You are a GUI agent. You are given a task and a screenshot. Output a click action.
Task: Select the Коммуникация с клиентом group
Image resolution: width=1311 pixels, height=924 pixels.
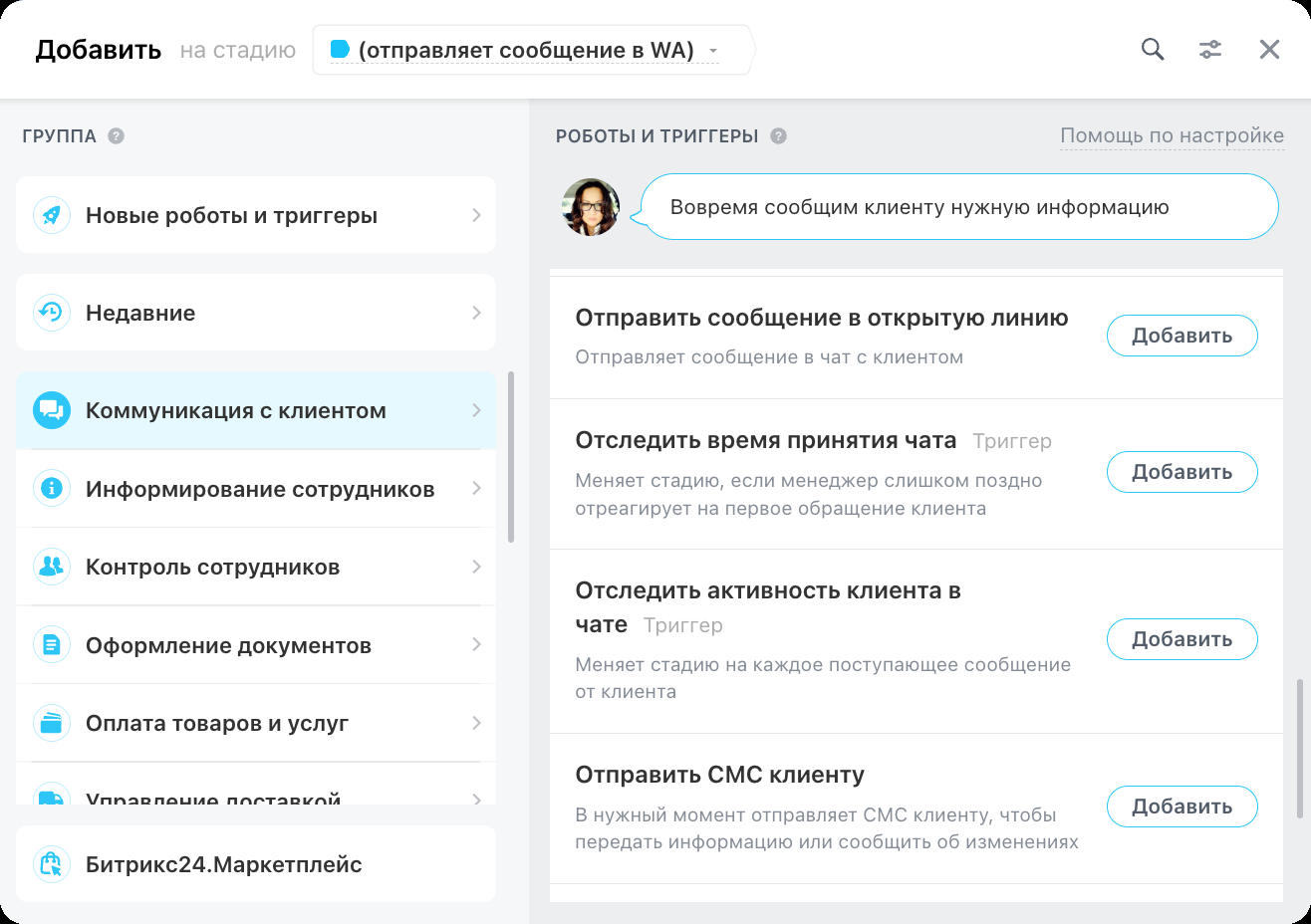(256, 410)
